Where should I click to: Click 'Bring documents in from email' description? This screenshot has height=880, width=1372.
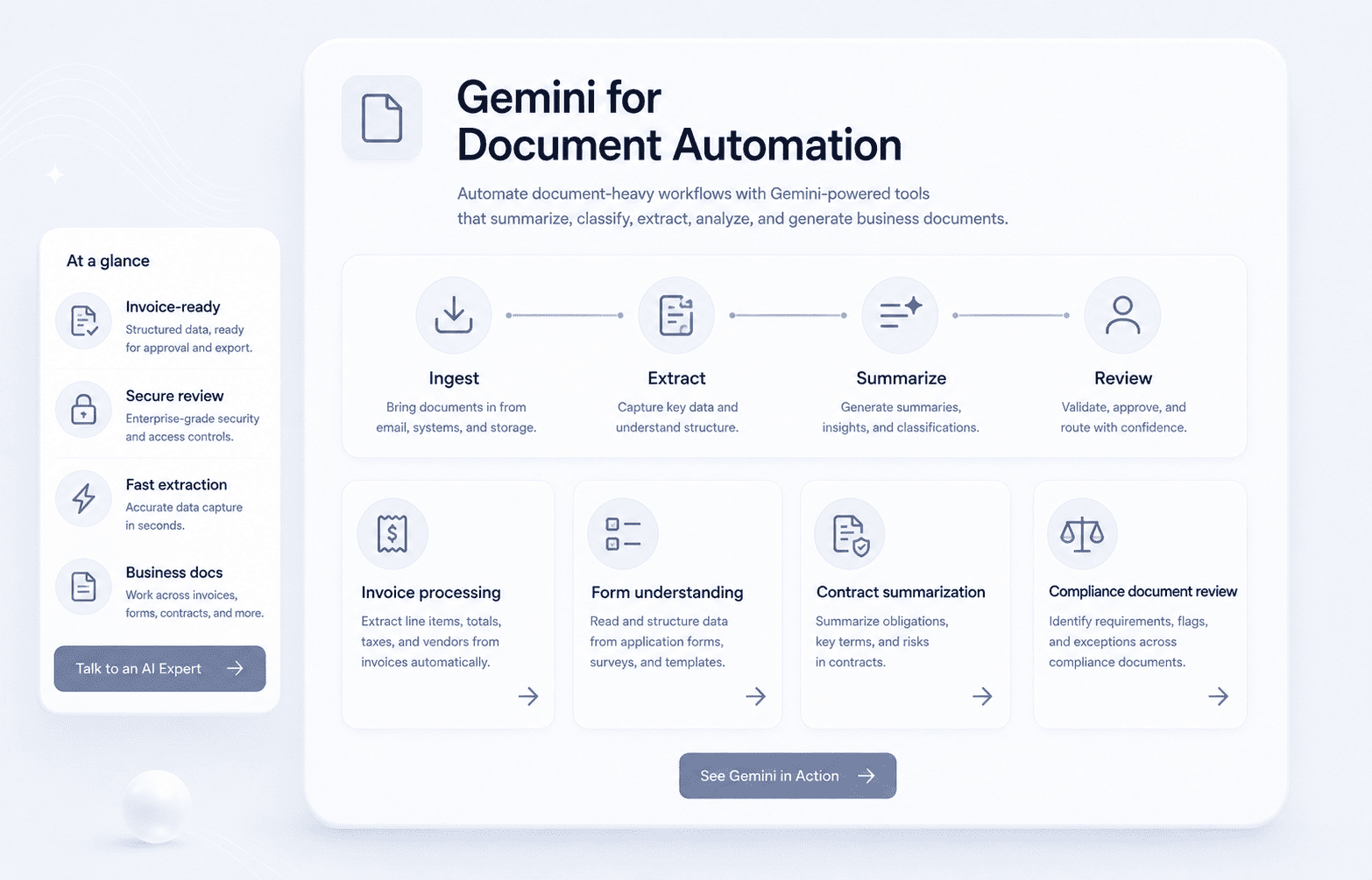(456, 418)
